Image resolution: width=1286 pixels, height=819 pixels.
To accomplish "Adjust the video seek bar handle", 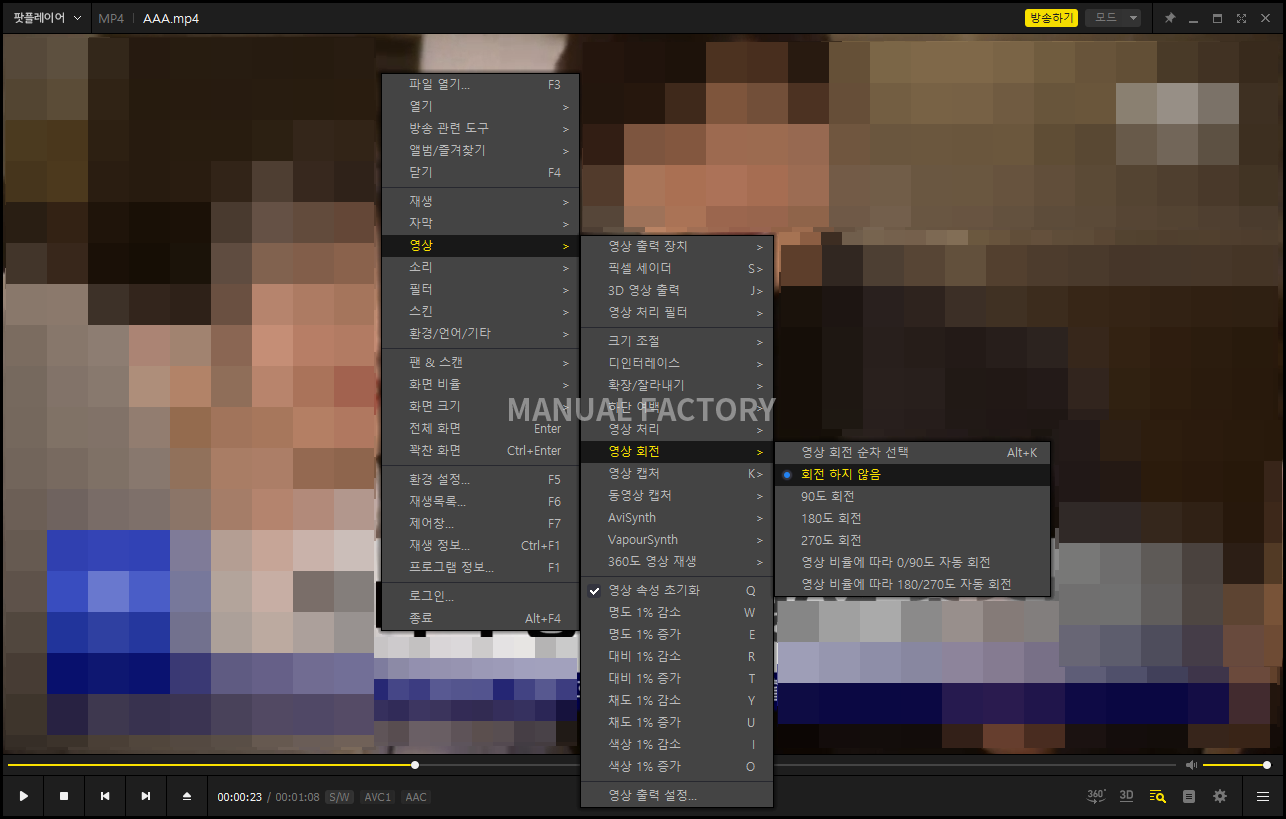I will pos(415,765).
